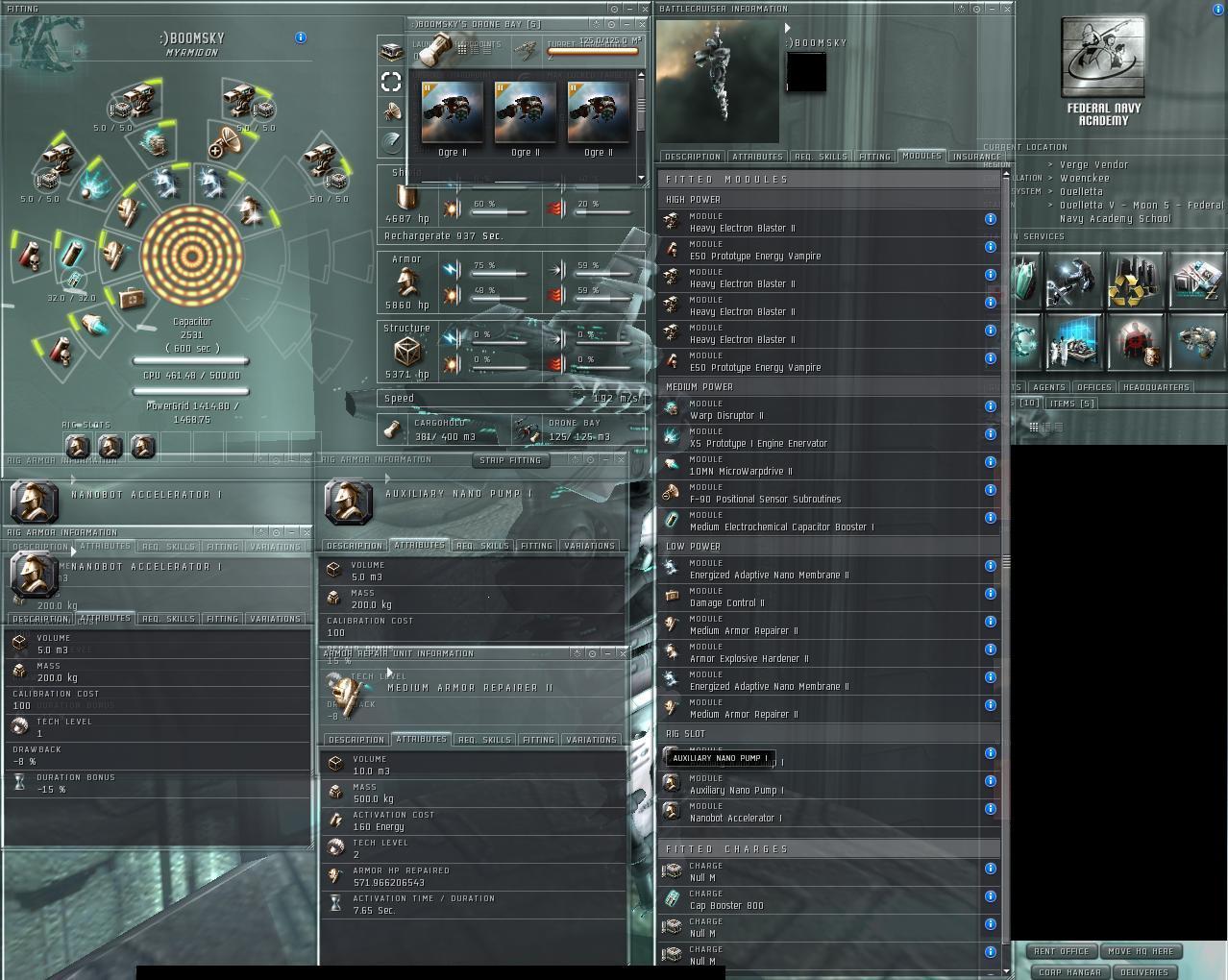
Task: Show info for F-90 Positional Sensor Subroutines
Action: 990,490
